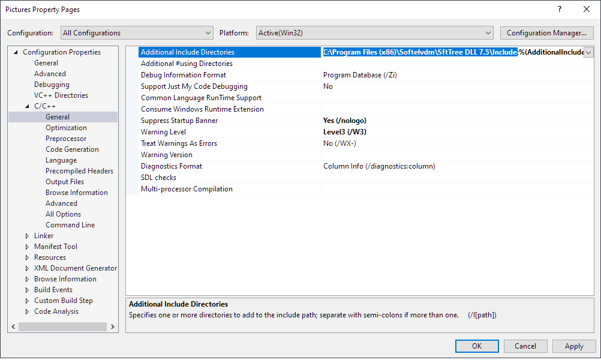Select Browse Information under C/C++

click(x=77, y=192)
